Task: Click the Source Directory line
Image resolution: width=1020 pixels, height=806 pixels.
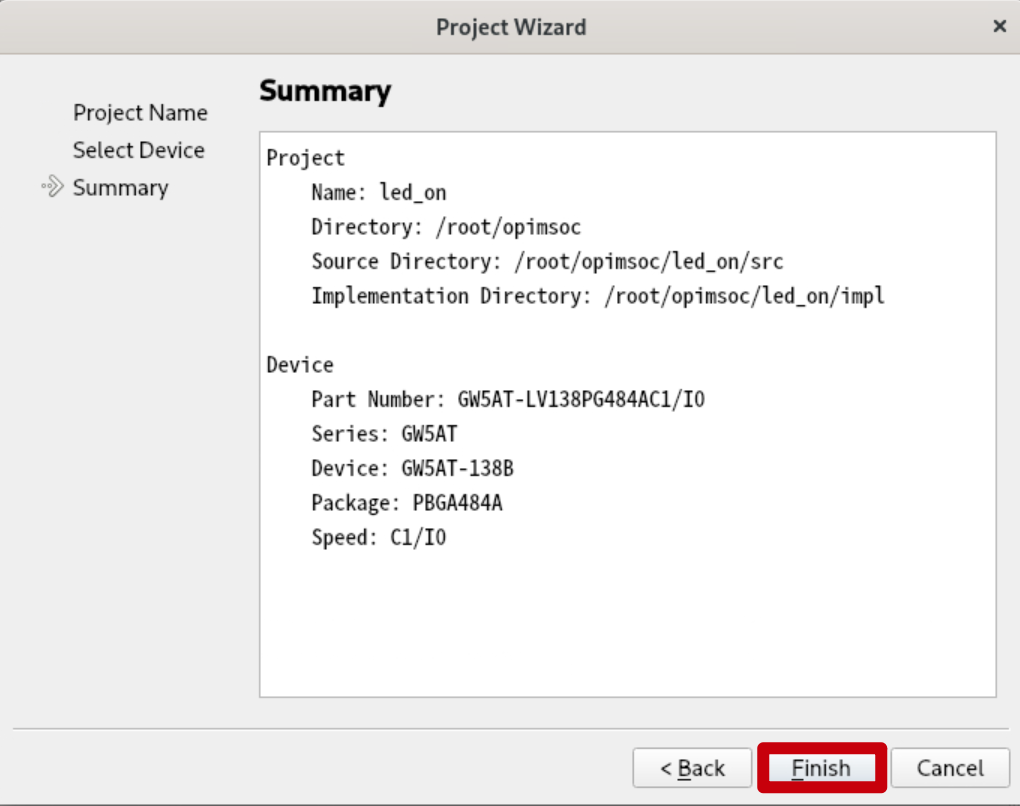Action: point(547,262)
